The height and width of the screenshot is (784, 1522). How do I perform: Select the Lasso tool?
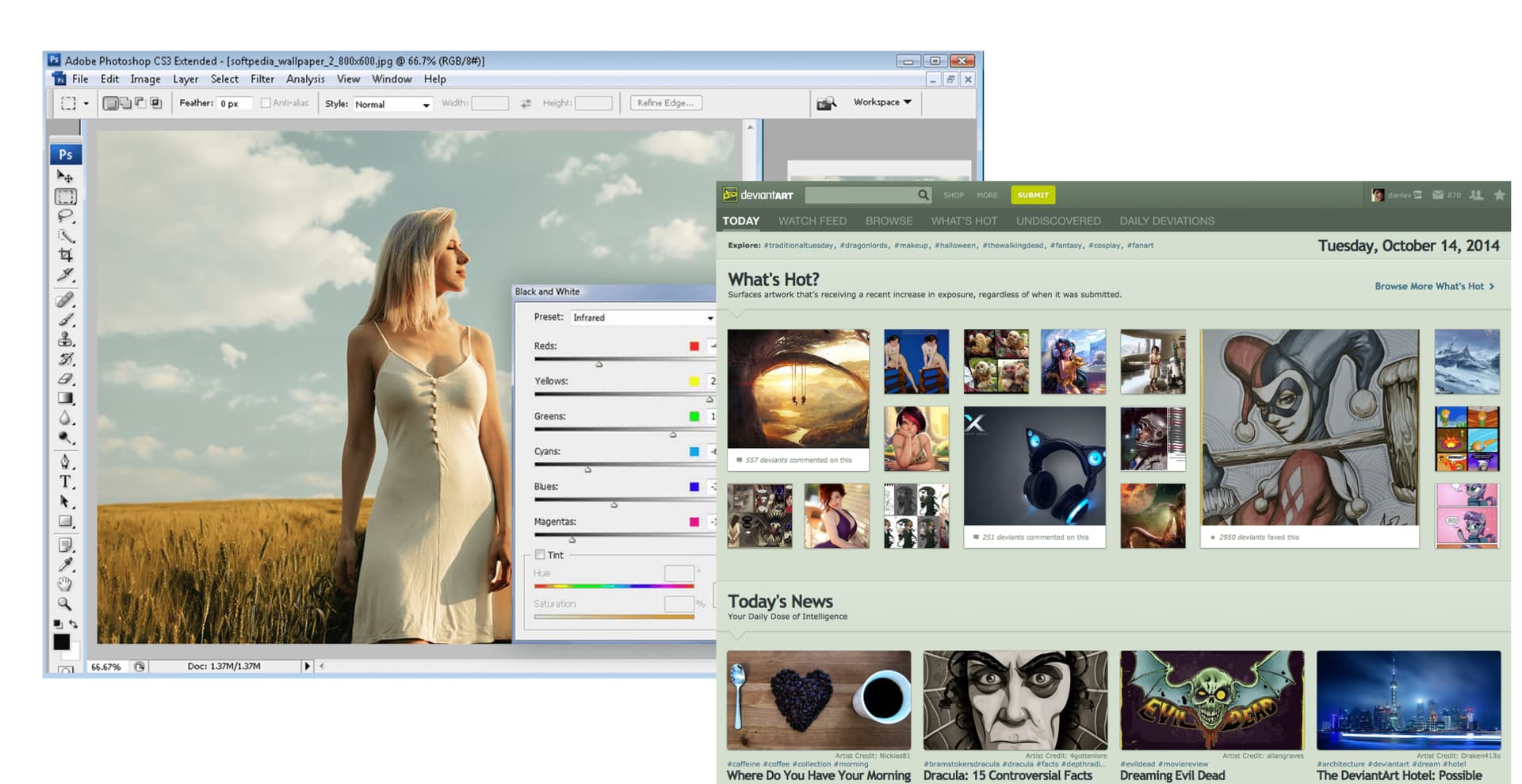(65, 216)
